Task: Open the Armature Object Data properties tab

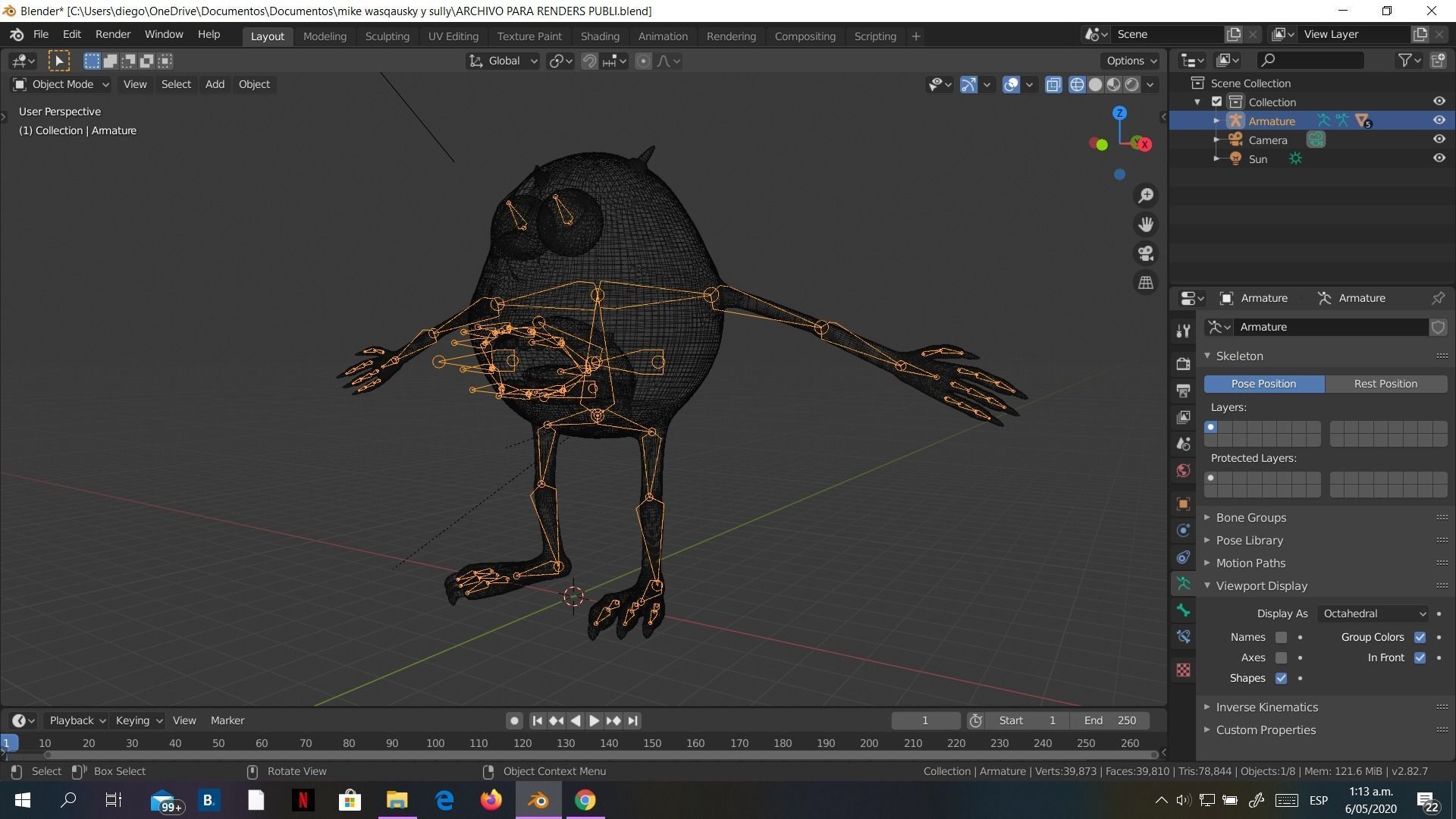Action: pos(1183,583)
